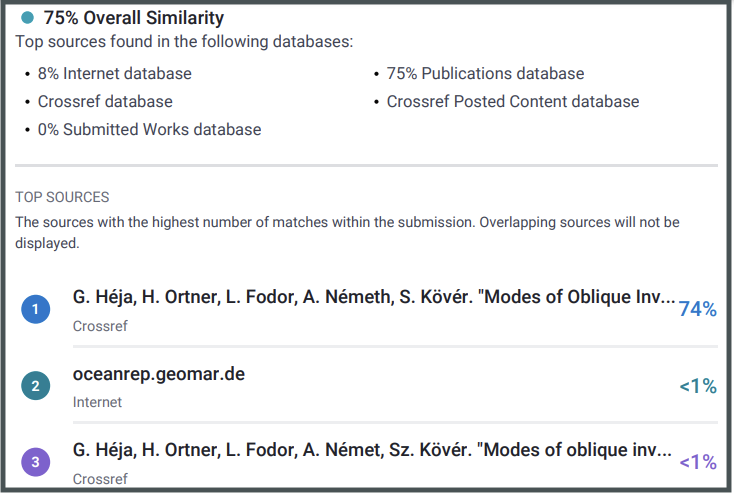Viewport: 734px width, 497px height.
Task: Click the Crossref database entry
Action: (105, 101)
